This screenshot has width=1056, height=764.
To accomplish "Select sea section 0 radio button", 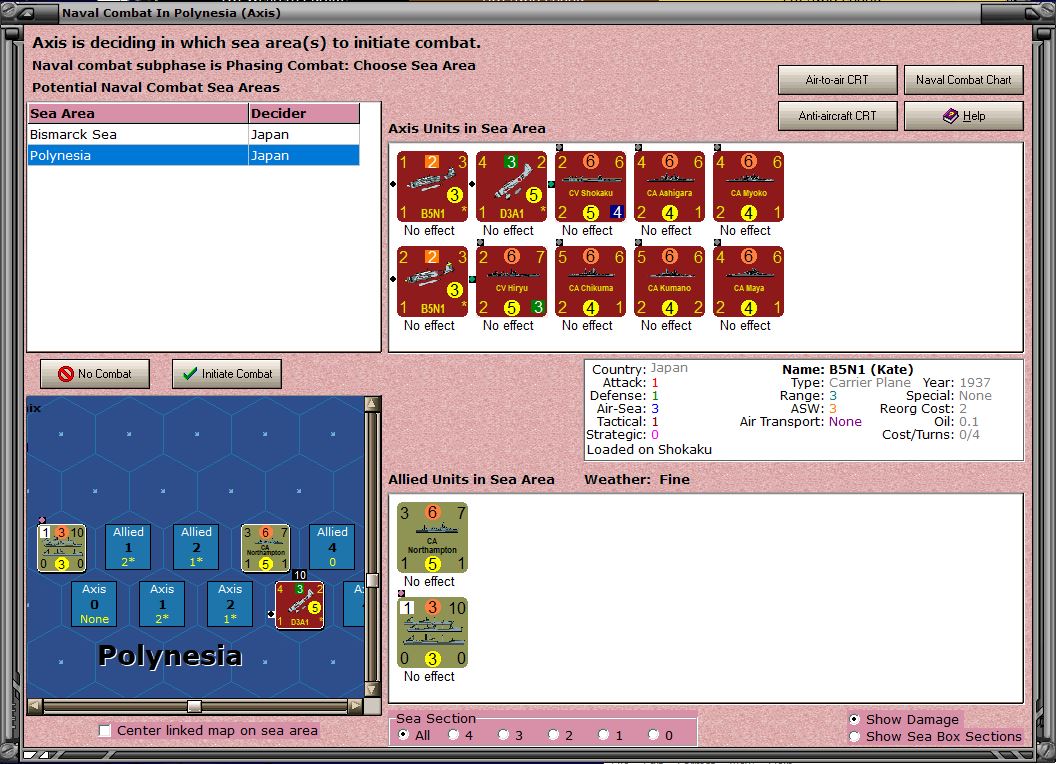I will (653, 735).
